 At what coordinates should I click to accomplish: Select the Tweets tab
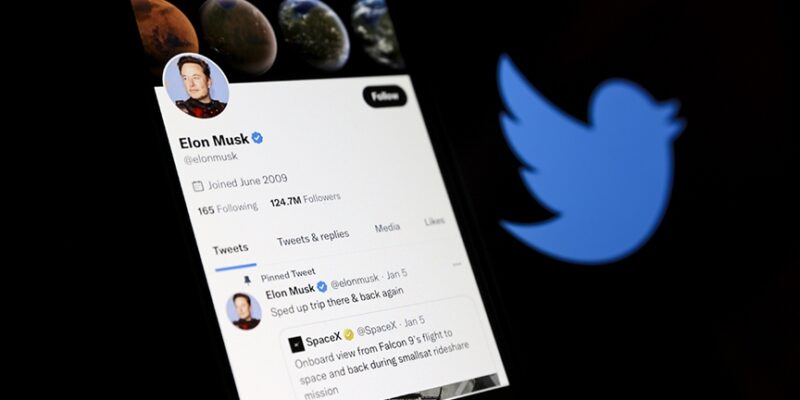tap(231, 249)
